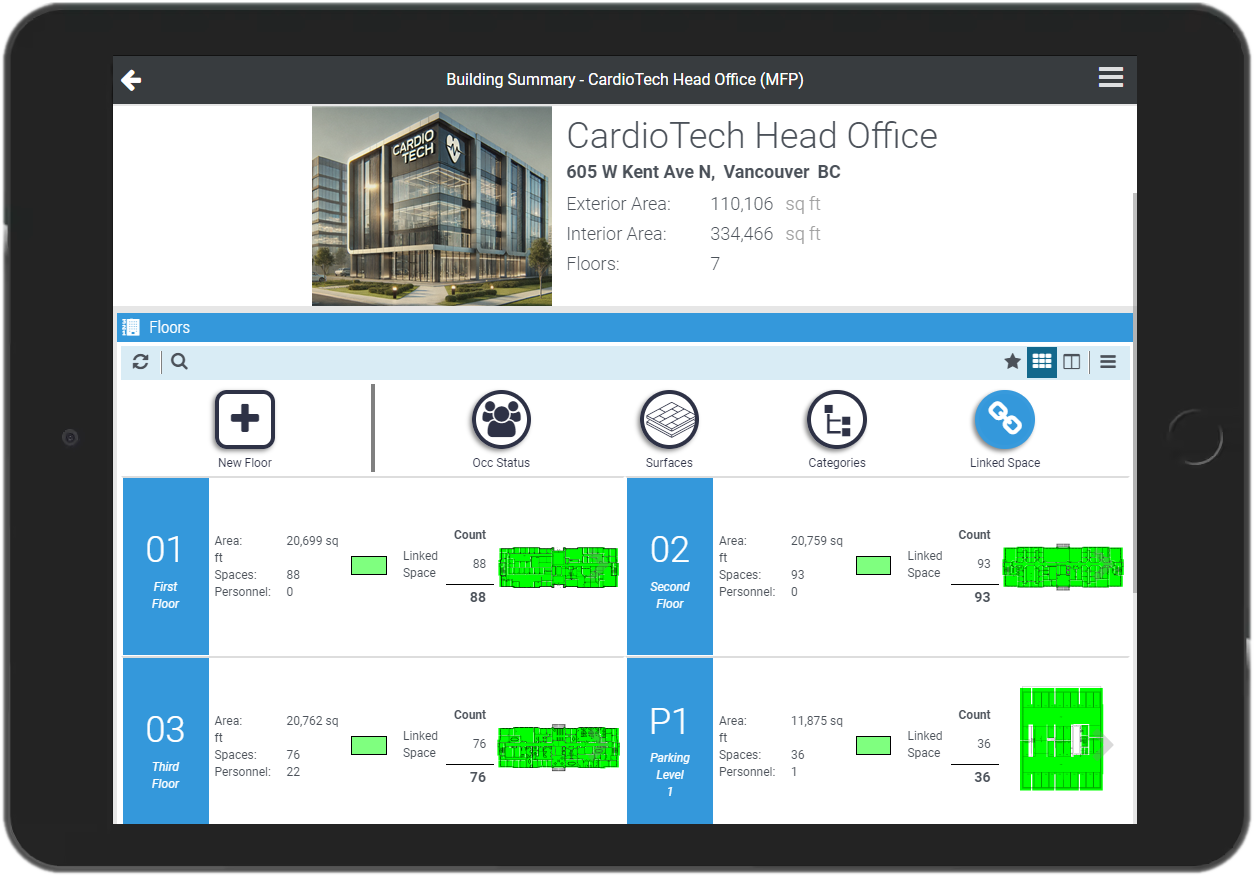Open the list options hamburger menu
The image size is (1254, 875).
coord(1107,361)
